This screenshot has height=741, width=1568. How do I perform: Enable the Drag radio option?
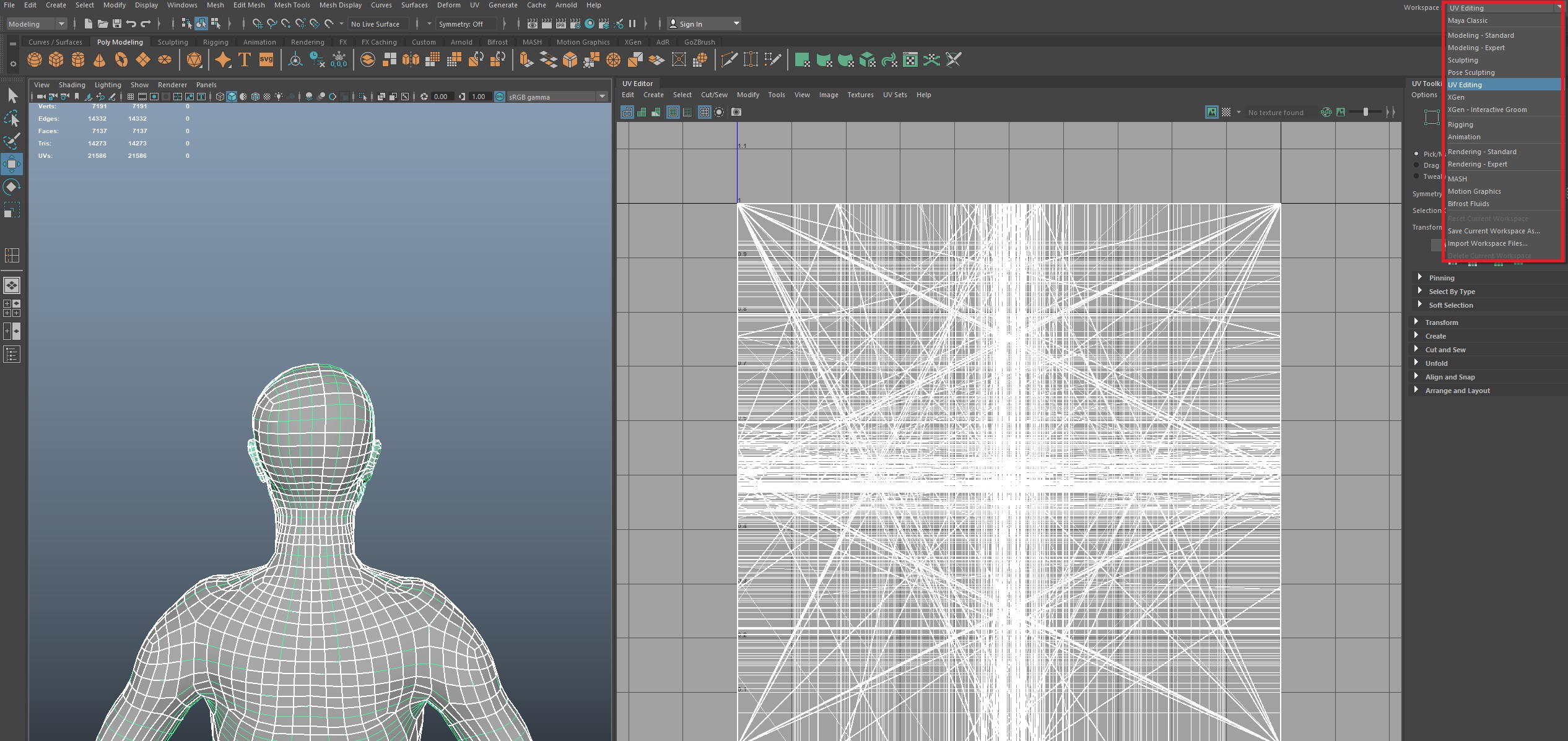point(1416,165)
